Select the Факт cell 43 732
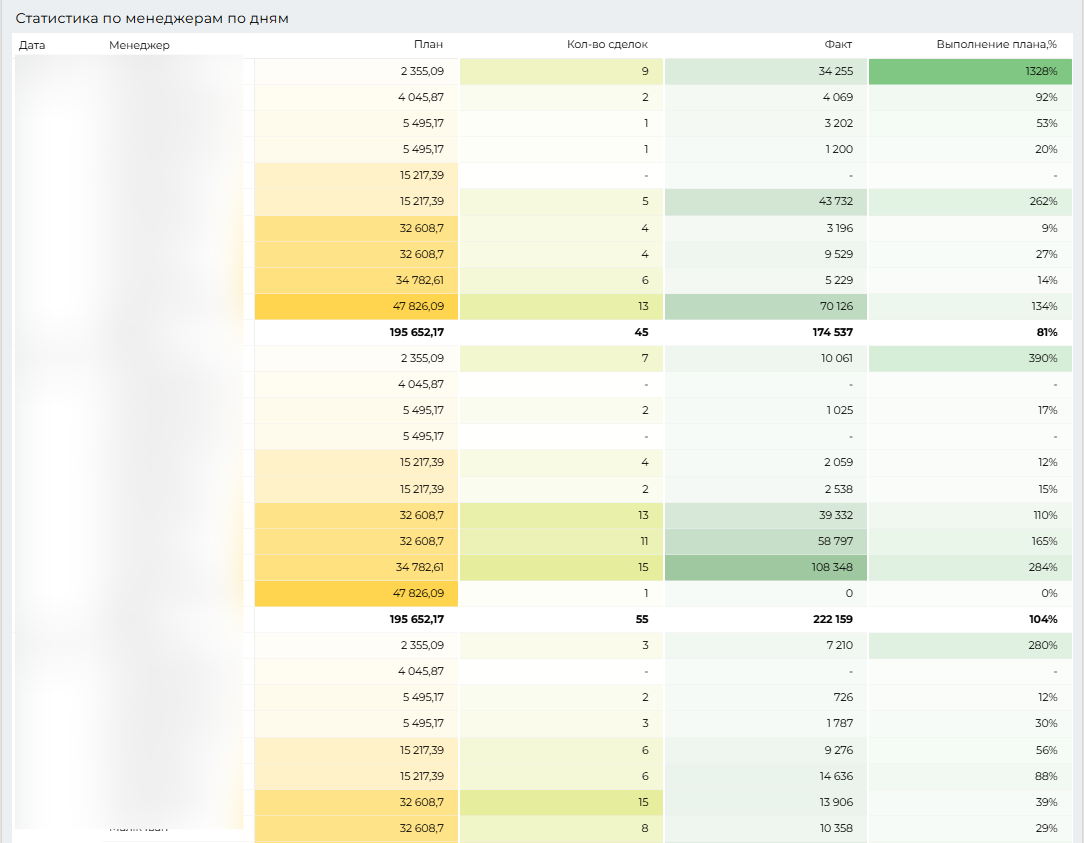The width and height of the screenshot is (1084, 843). pyautogui.click(x=765, y=201)
